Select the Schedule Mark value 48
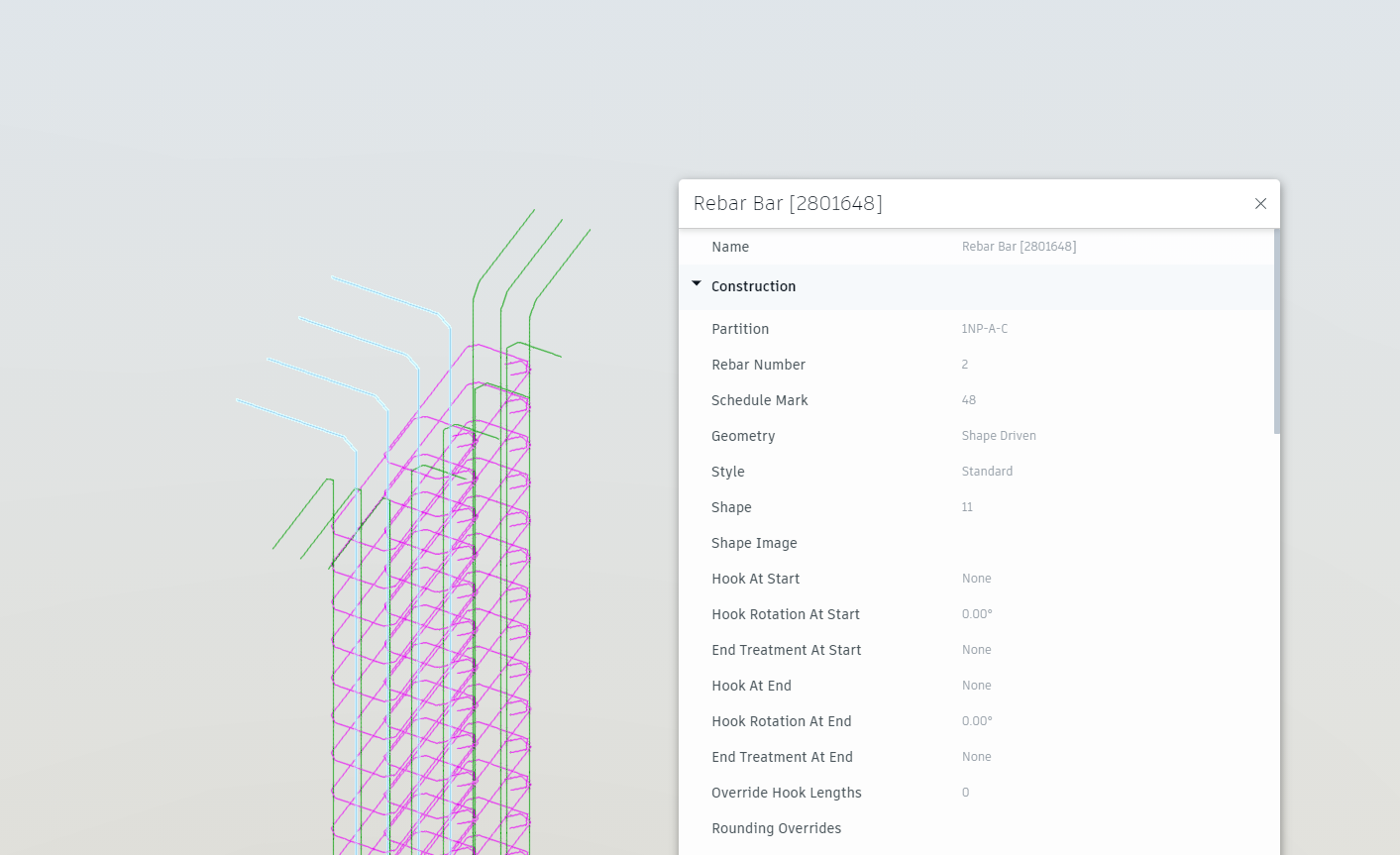Screen dimensions: 1400x855 click(x=968, y=399)
